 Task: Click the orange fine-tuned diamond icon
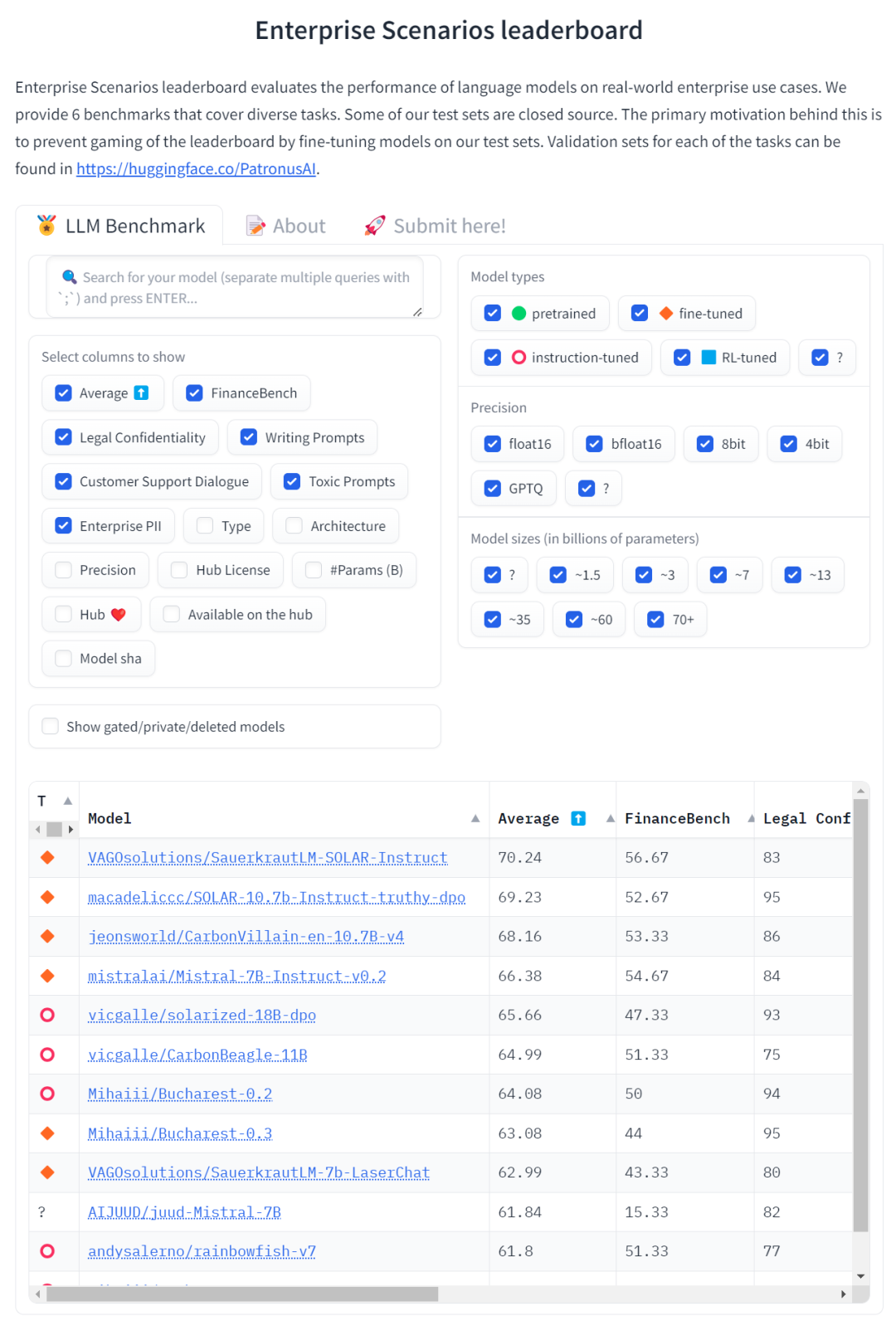click(x=665, y=313)
